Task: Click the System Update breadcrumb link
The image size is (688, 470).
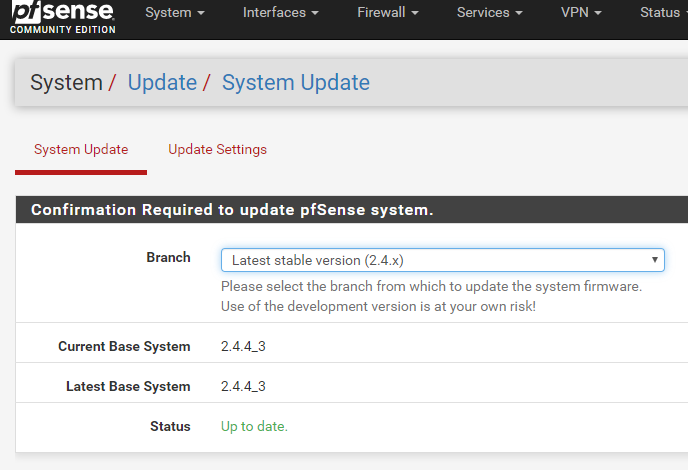Action: (296, 83)
